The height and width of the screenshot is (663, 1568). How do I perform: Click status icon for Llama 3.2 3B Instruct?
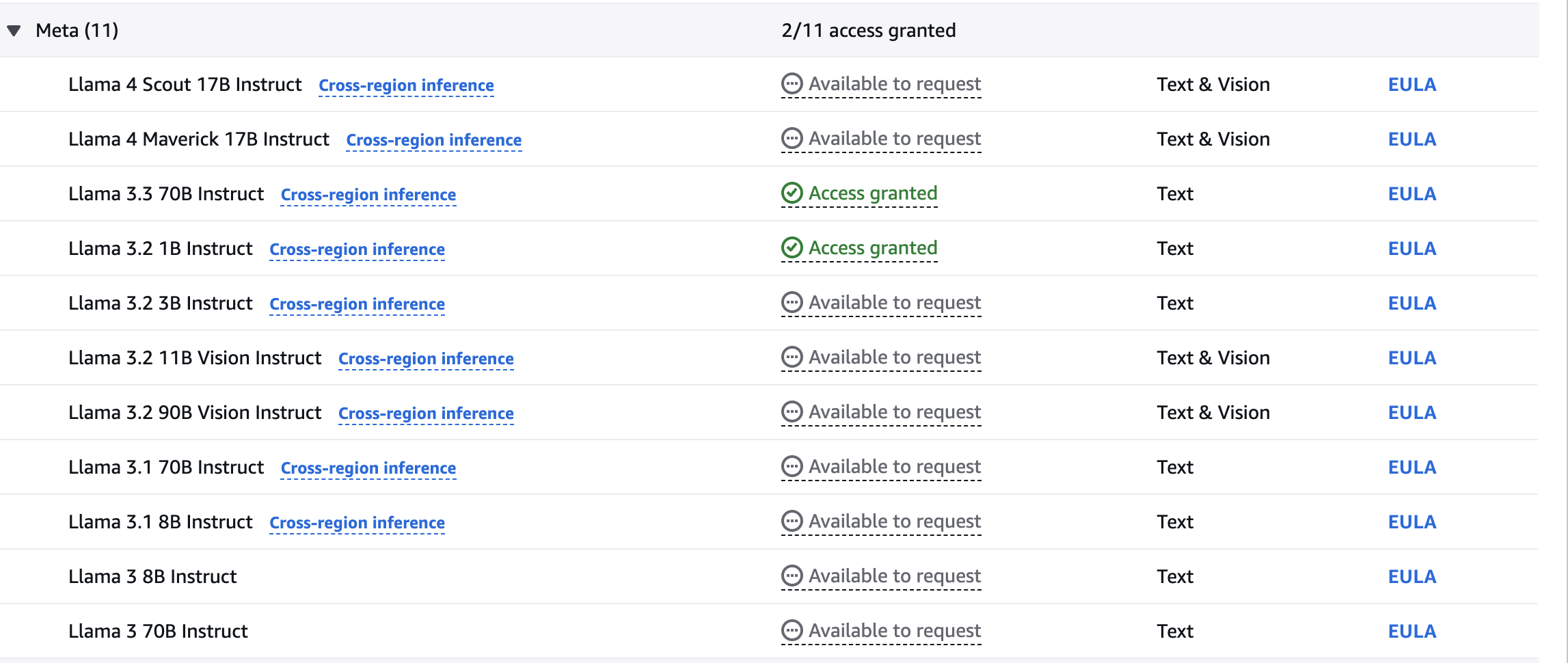point(792,303)
